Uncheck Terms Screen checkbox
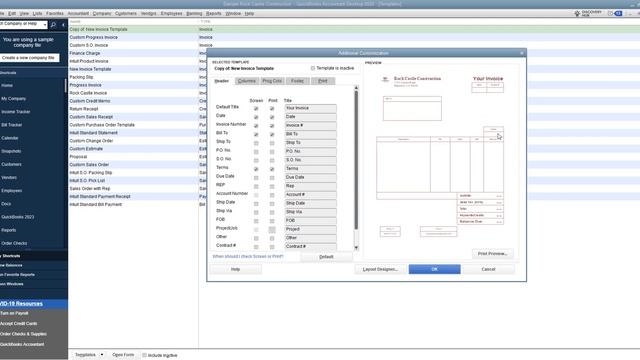The height and width of the screenshot is (360, 640). coord(256,169)
